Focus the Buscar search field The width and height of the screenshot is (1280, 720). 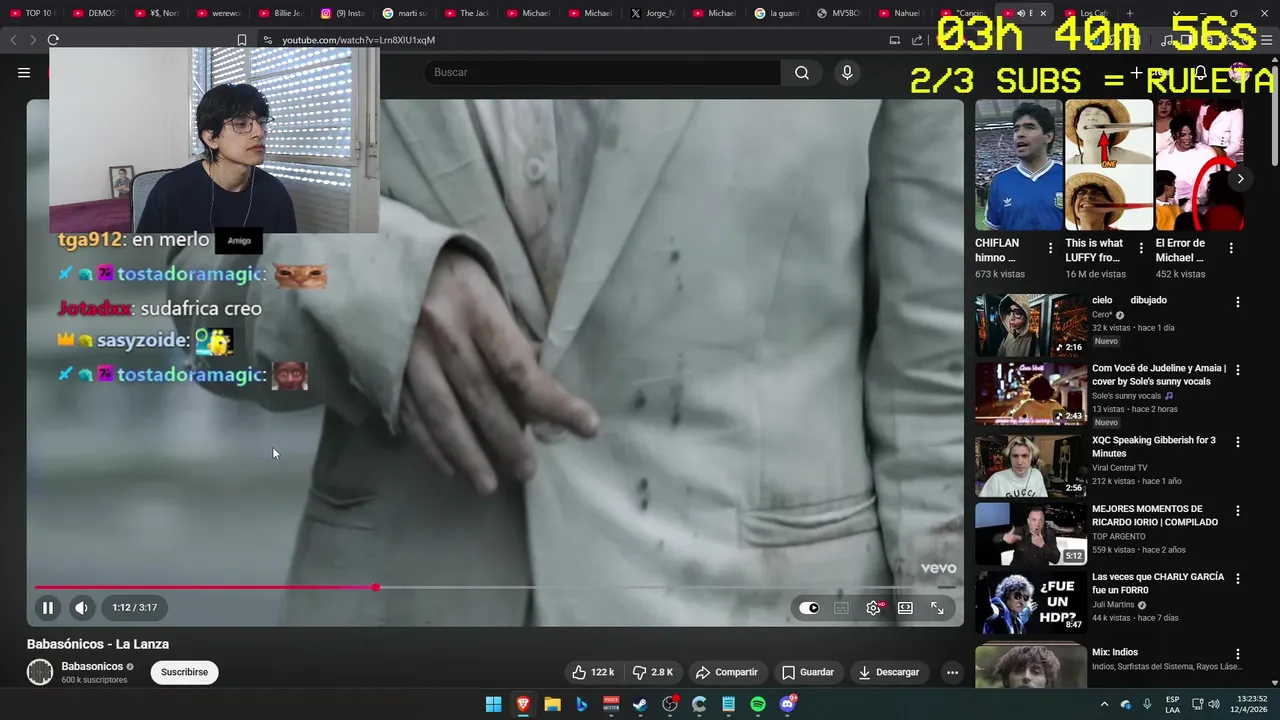[603, 72]
